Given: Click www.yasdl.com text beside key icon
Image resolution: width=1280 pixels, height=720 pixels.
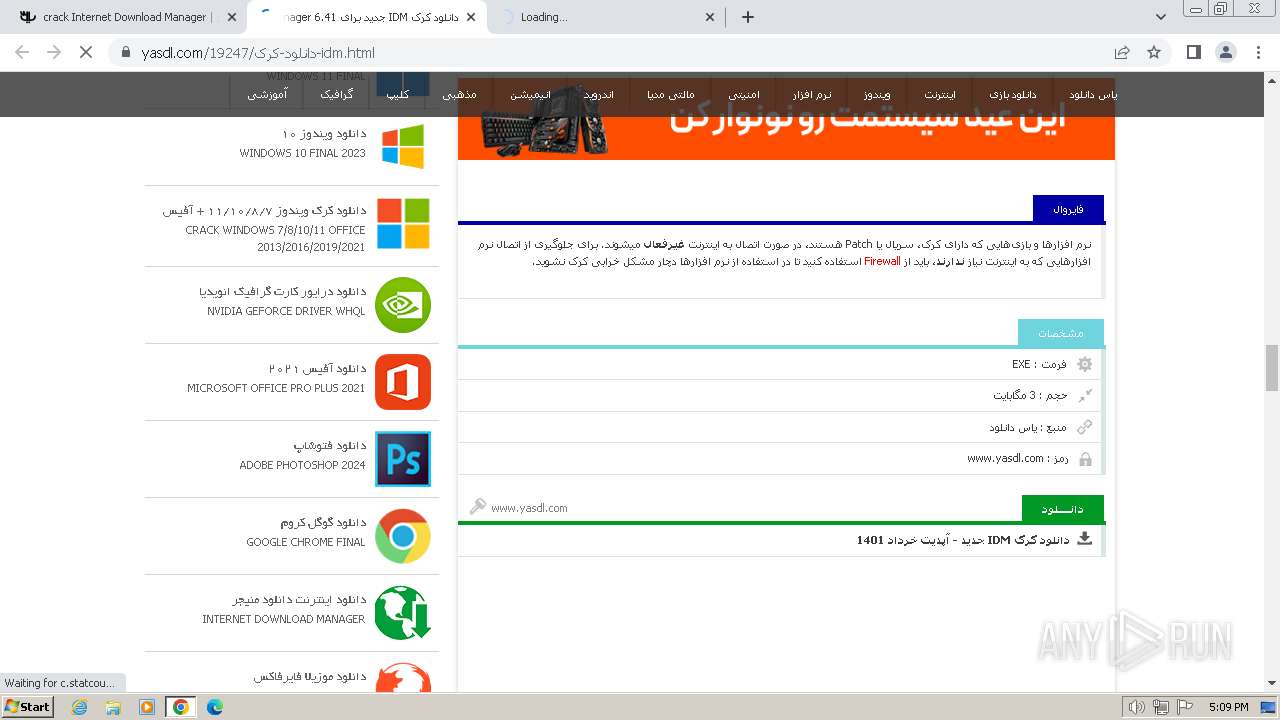Looking at the screenshot, I should click(529, 508).
